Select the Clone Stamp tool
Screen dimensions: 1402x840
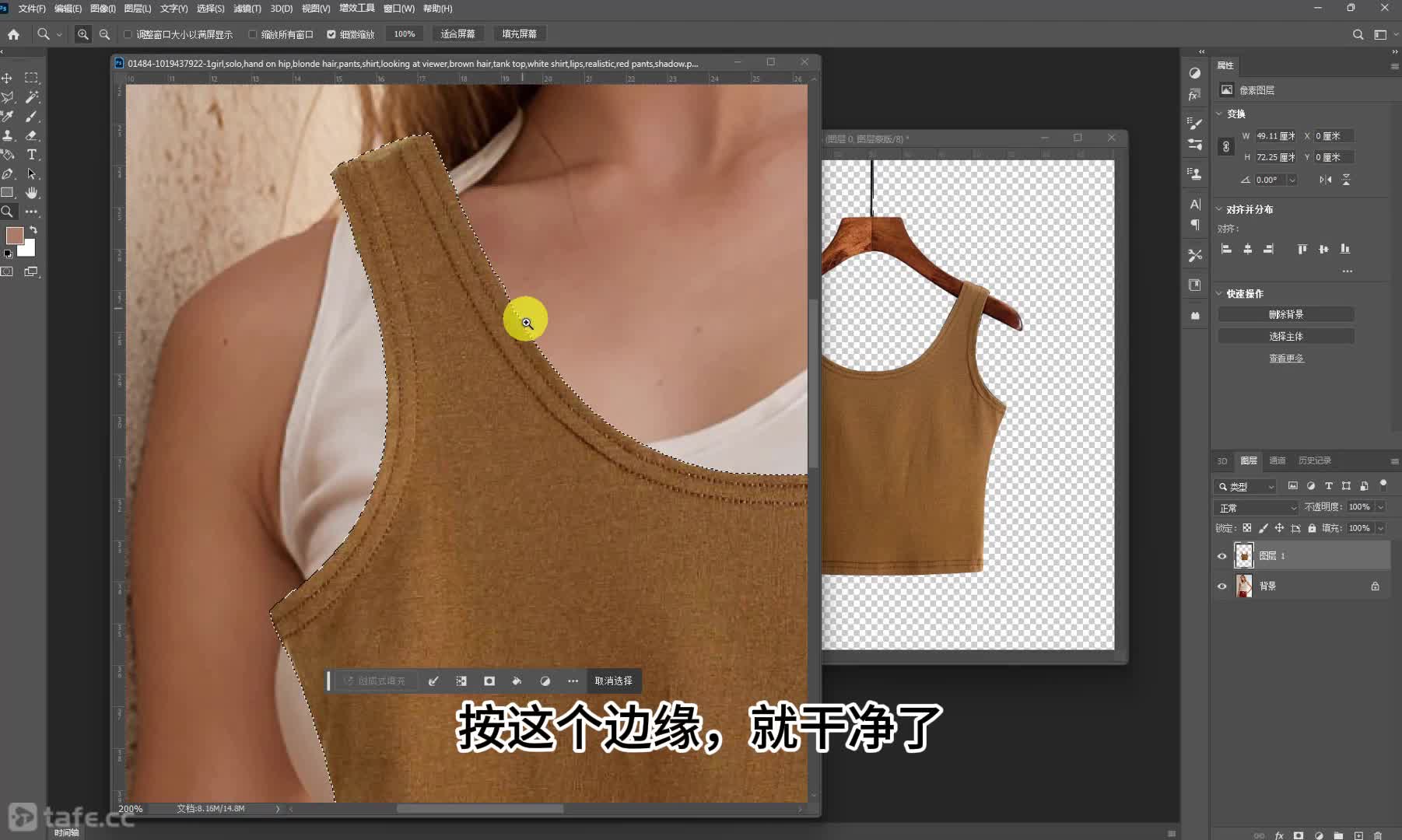(x=7, y=135)
